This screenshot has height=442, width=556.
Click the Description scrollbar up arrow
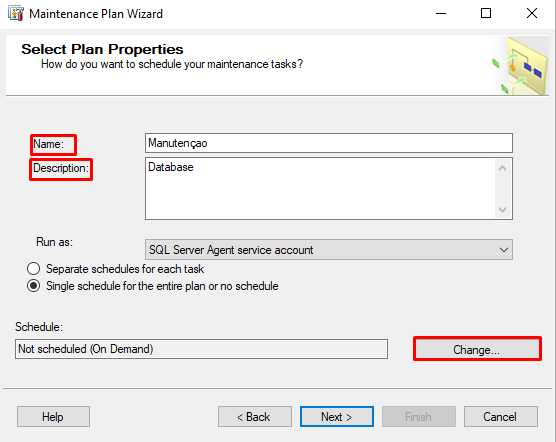coord(502,168)
